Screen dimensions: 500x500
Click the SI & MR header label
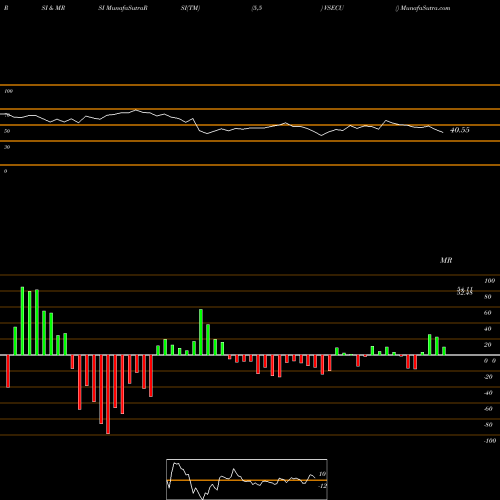point(53,8)
